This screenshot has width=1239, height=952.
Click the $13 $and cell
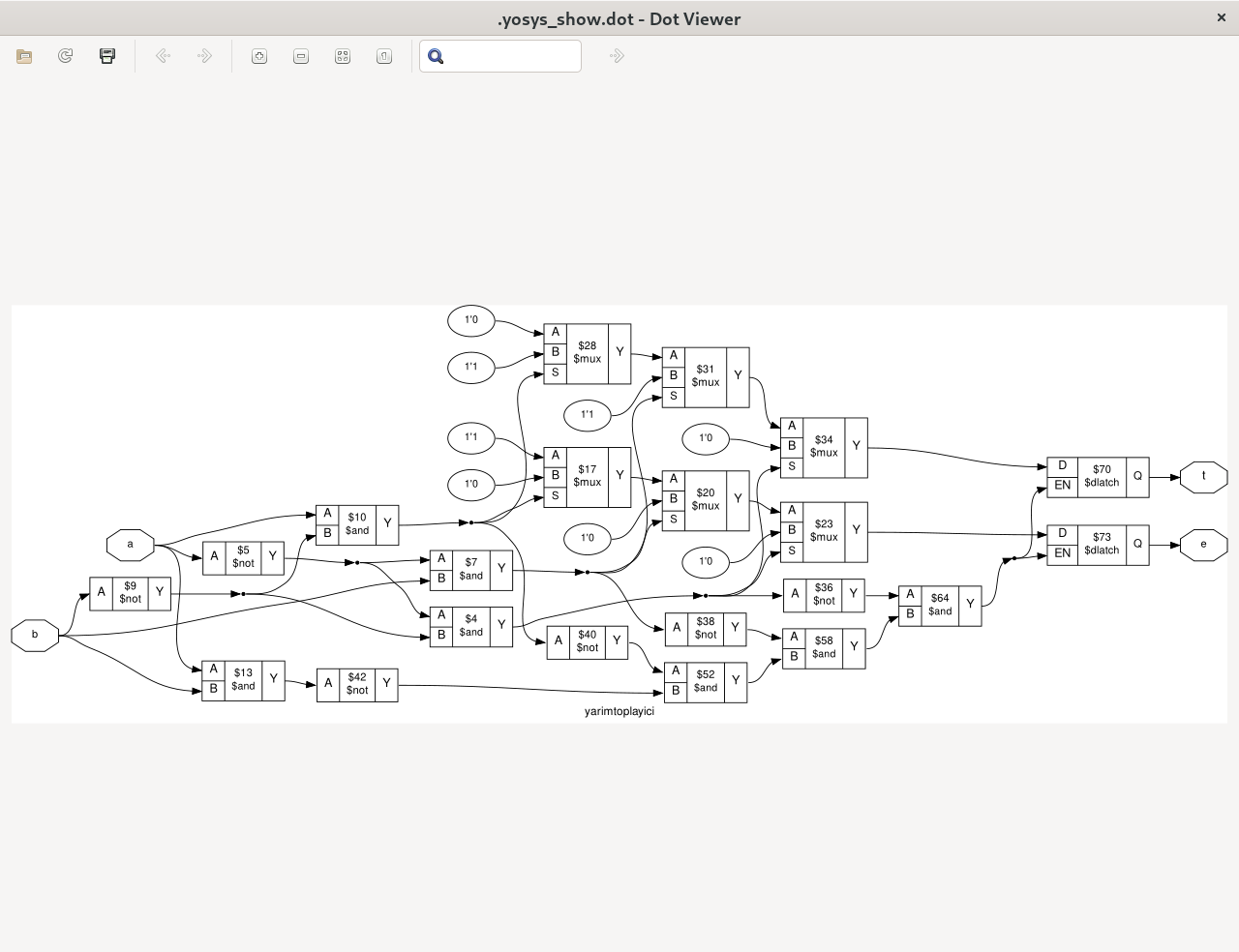(243, 679)
